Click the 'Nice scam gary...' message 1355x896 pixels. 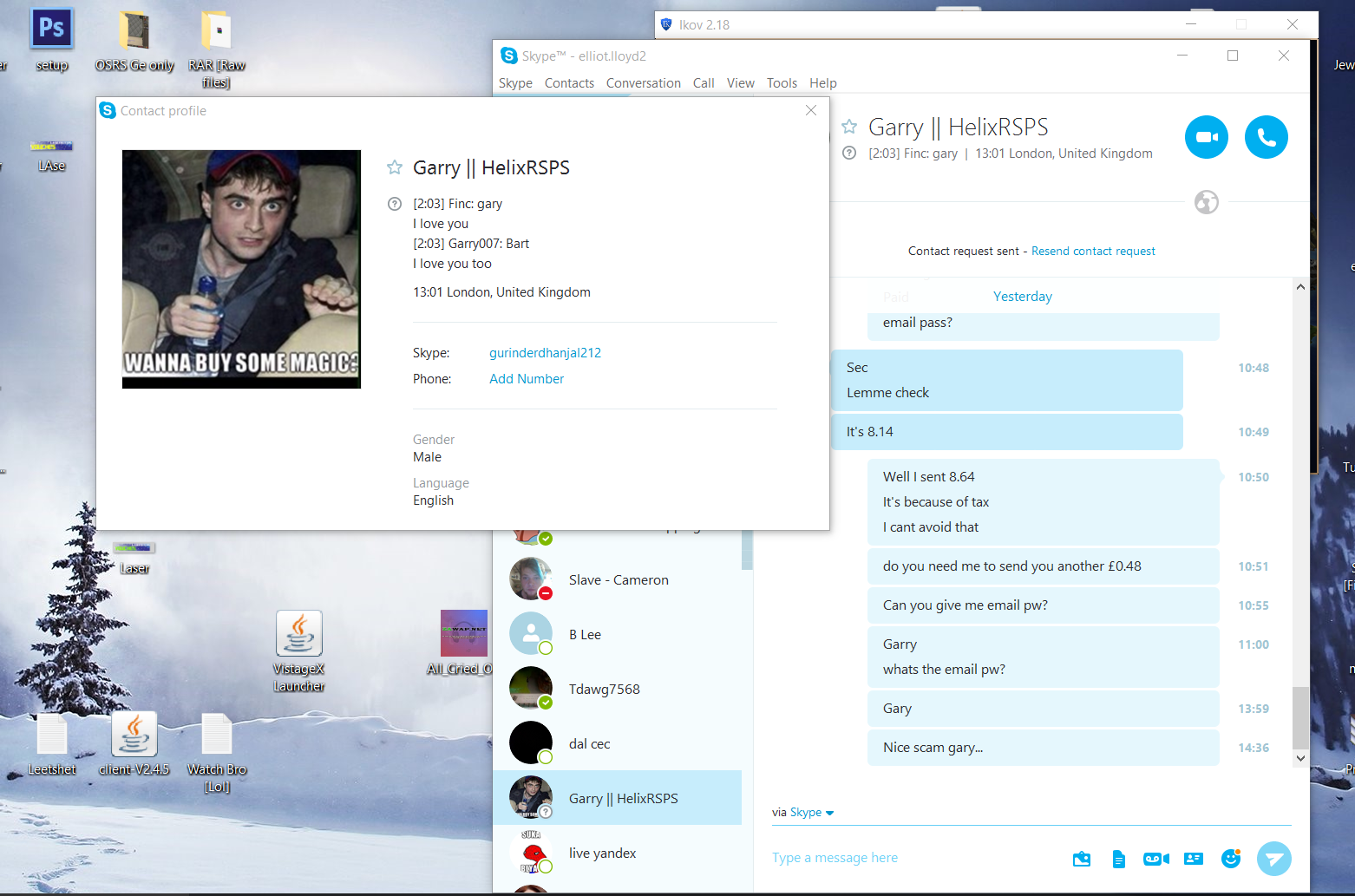pyautogui.click(x=1044, y=748)
